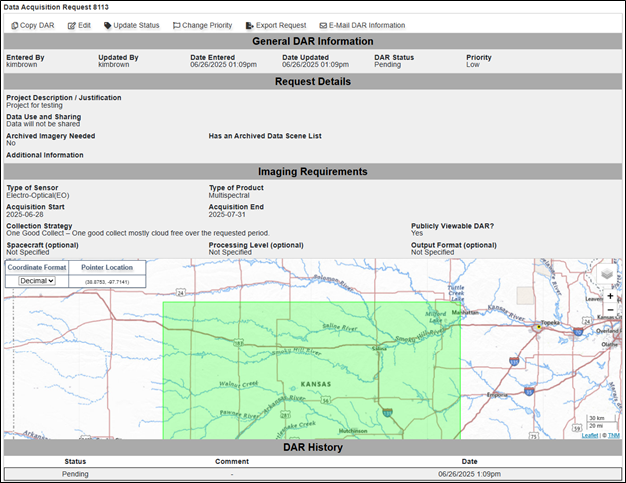Open the TNM attribution link
This screenshot has height=483, width=626.
[x=614, y=435]
